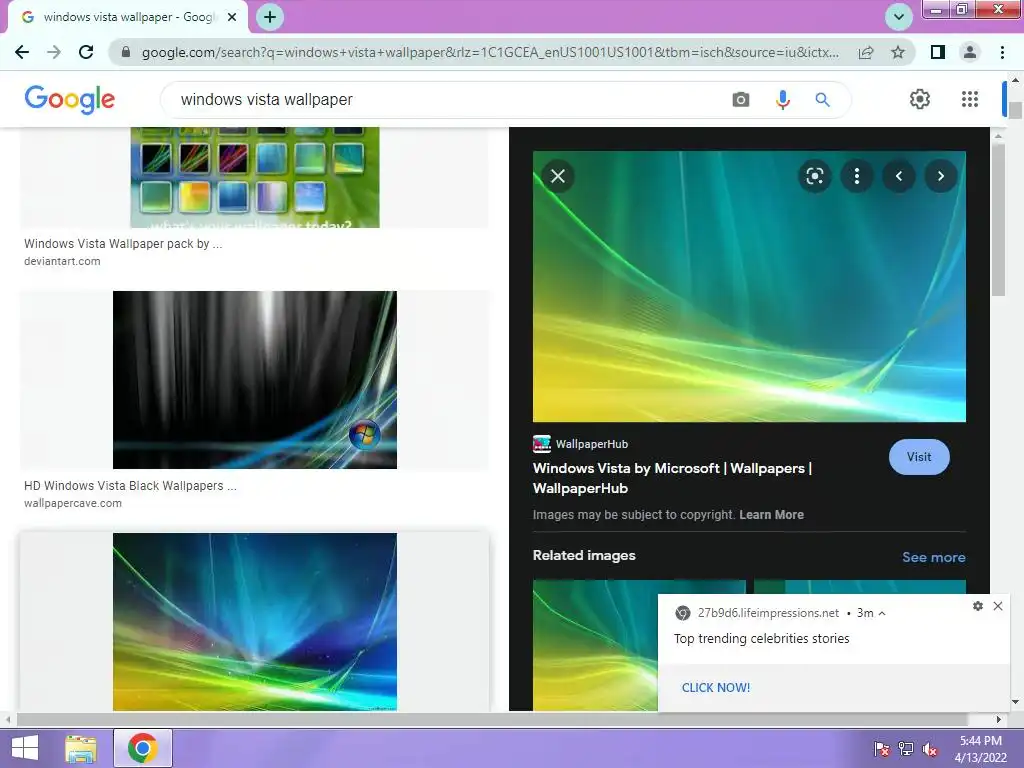1024x768 pixels.
Task: Open the Action Center flag icon
Action: point(881,748)
